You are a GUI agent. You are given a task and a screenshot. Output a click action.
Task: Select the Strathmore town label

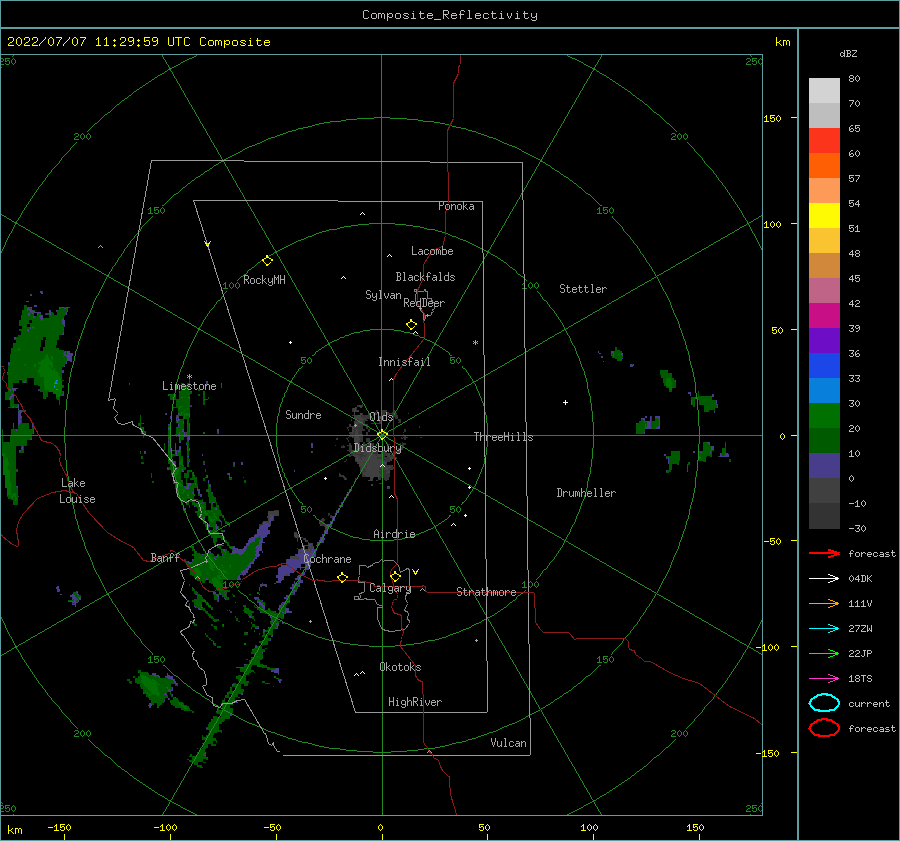tap(486, 592)
